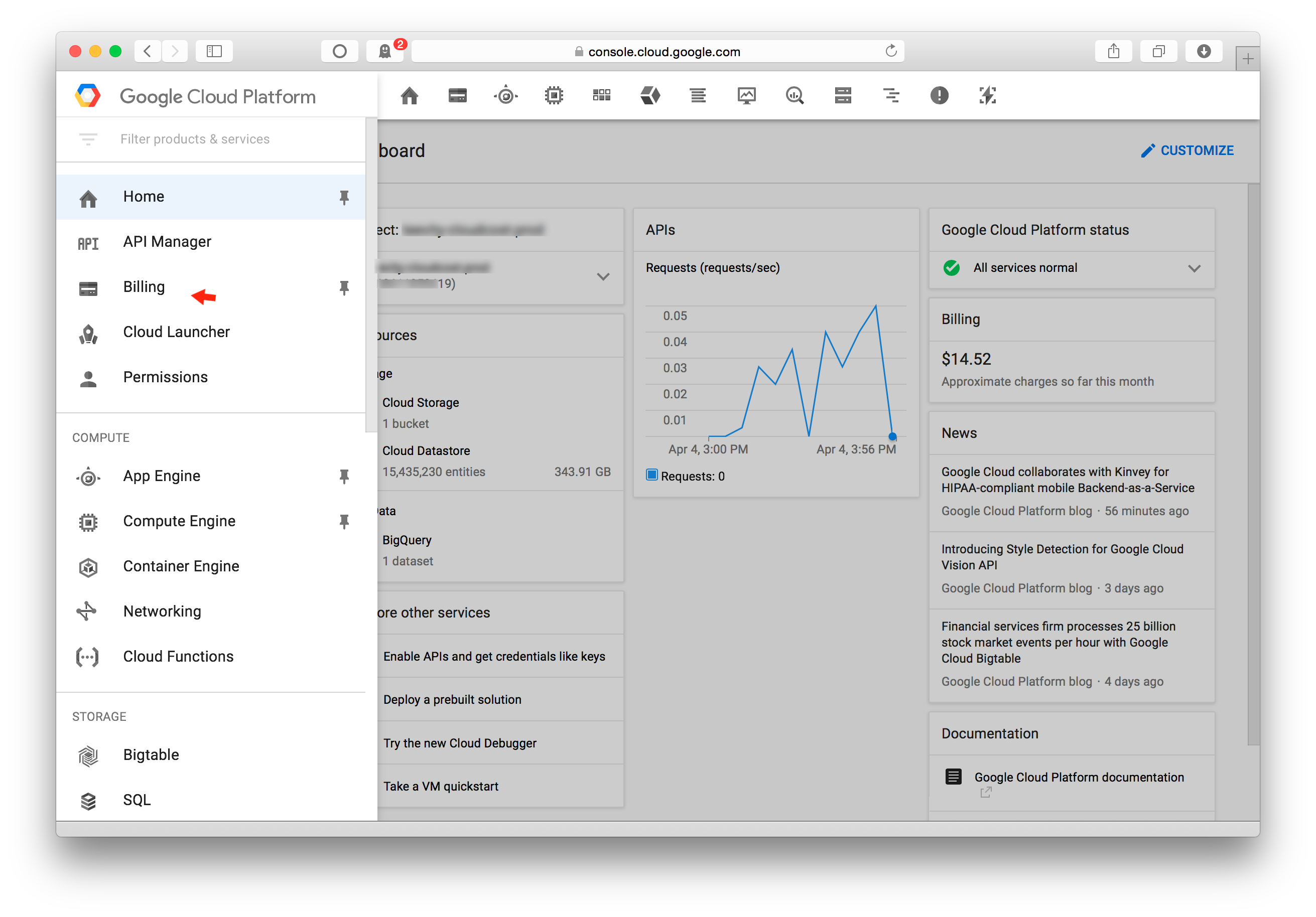The width and height of the screenshot is (1316, 917).
Task: Click the blue data point on the APIs chart
Action: (x=892, y=436)
